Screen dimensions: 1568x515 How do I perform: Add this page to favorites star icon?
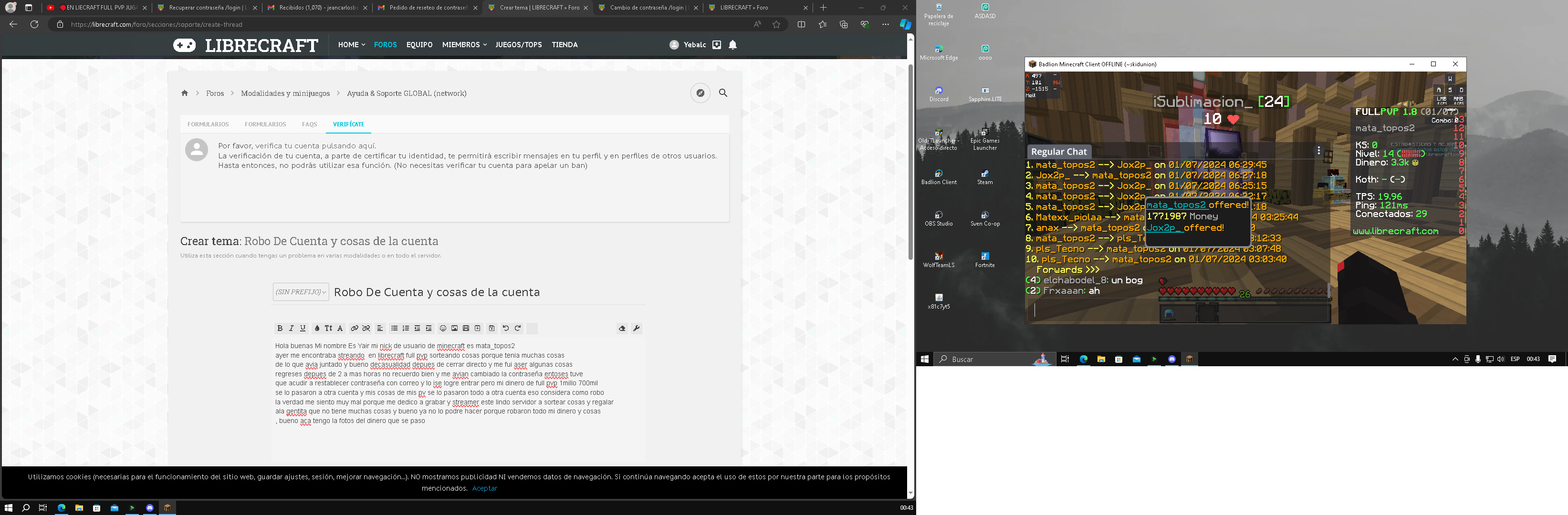[x=776, y=24]
